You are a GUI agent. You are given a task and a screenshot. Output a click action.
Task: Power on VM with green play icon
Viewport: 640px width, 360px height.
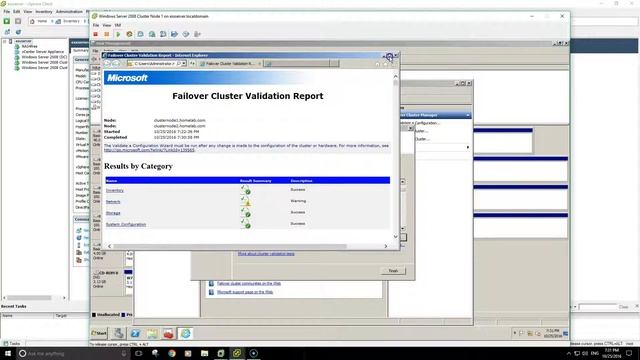coord(118,34)
